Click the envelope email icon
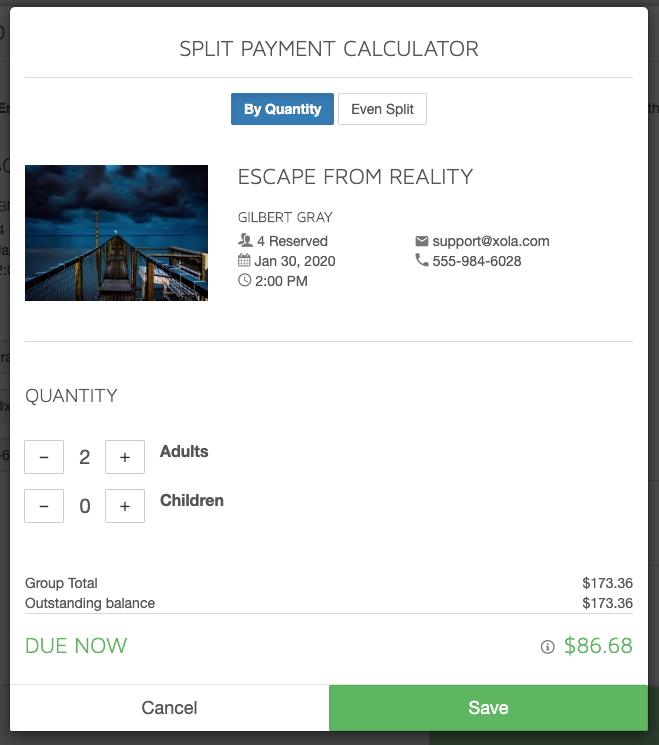The width and height of the screenshot is (659, 745). tap(421, 241)
